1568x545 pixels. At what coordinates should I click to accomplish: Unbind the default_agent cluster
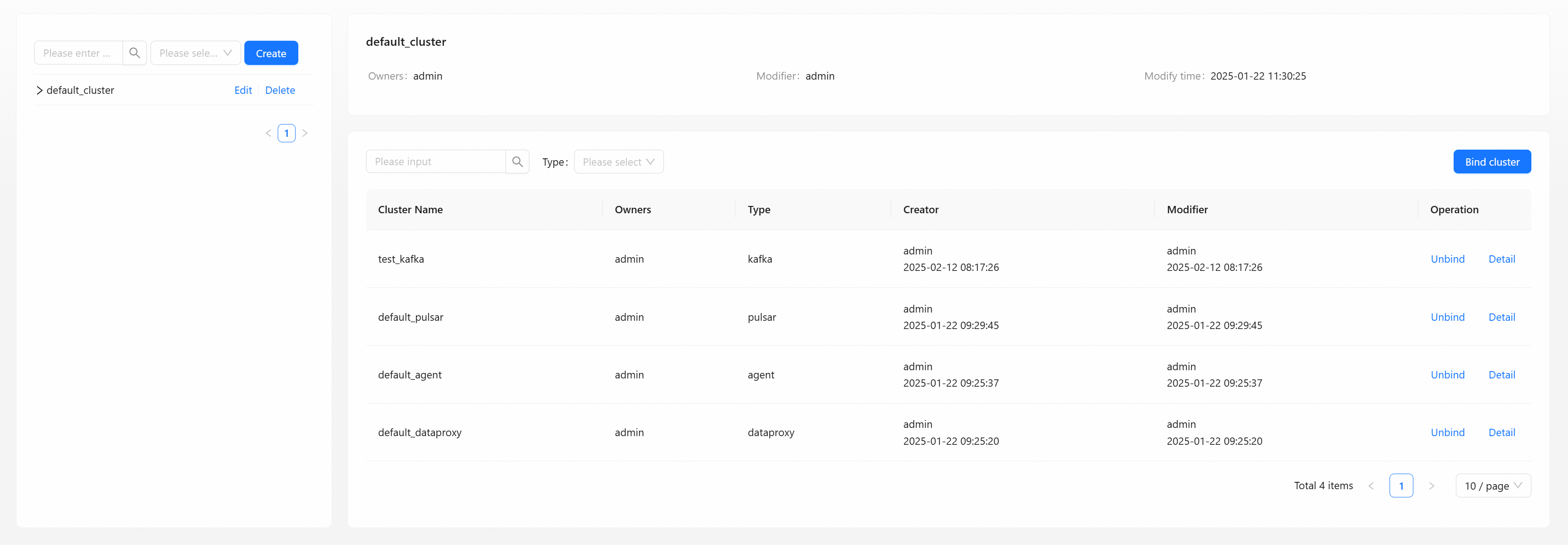coord(1447,374)
